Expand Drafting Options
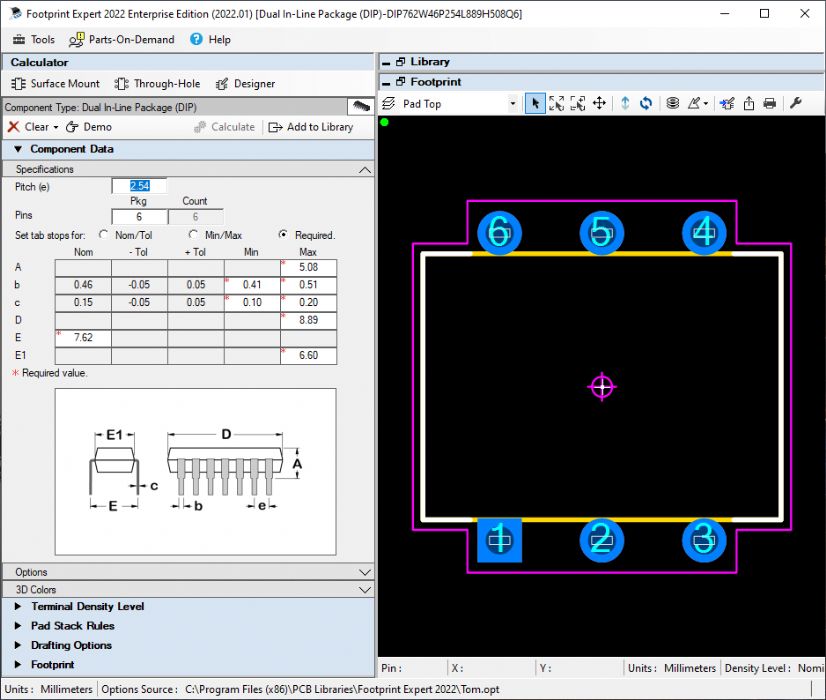The width and height of the screenshot is (826, 700). [18, 645]
